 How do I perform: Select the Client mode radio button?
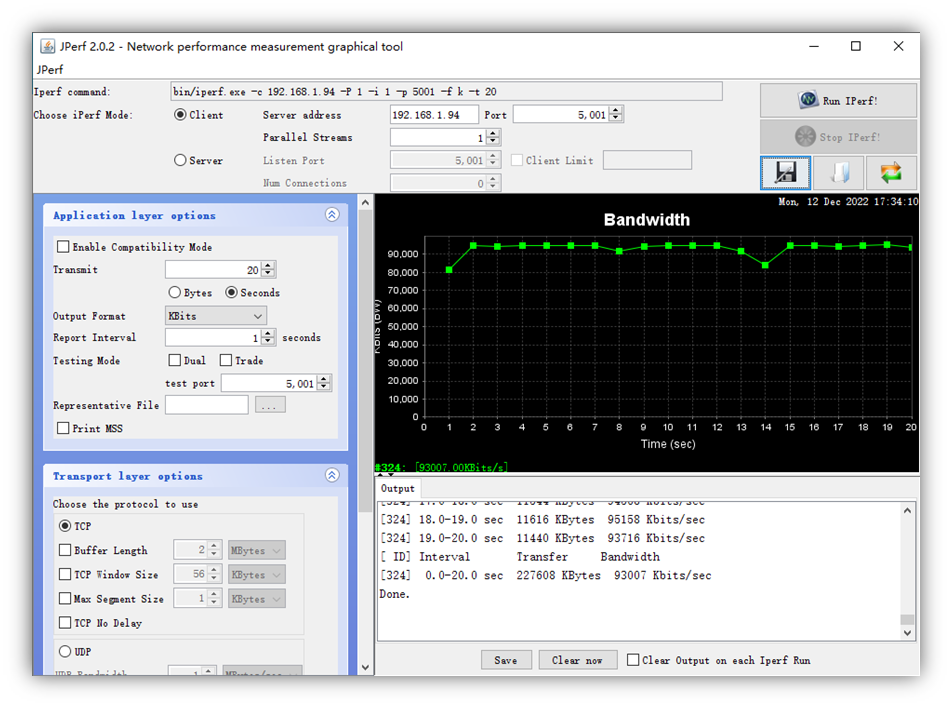(x=180, y=115)
